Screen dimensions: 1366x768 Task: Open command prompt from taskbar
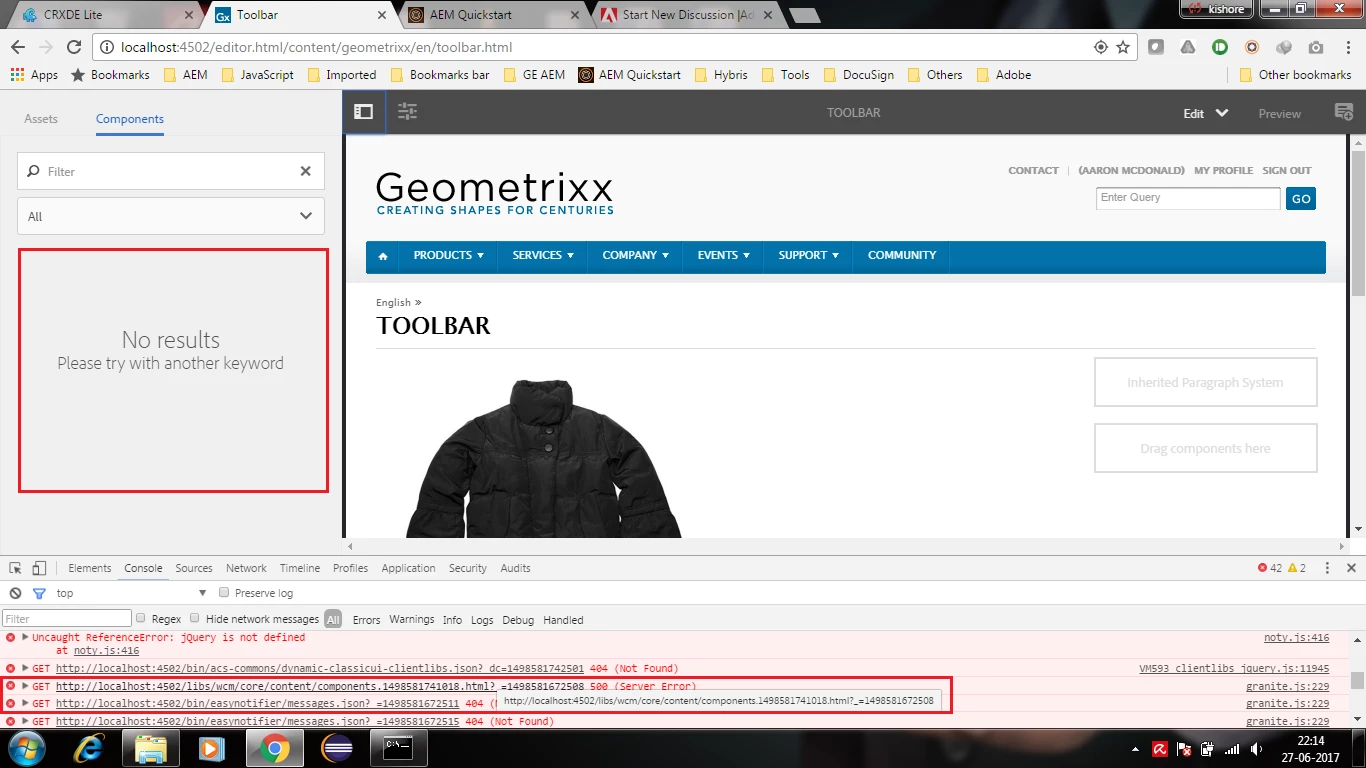pyautogui.click(x=399, y=748)
